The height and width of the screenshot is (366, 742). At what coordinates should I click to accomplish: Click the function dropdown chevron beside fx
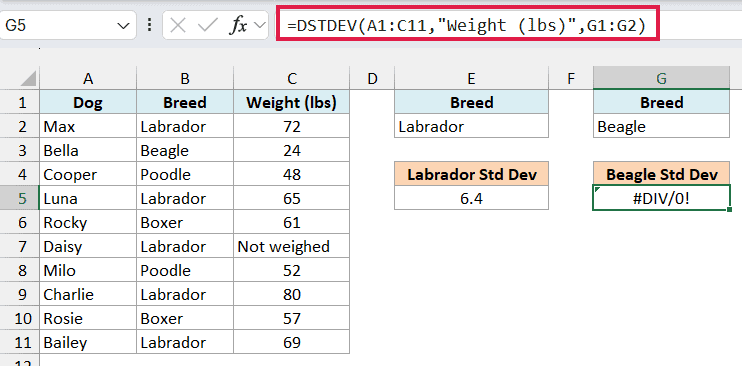(x=260, y=26)
